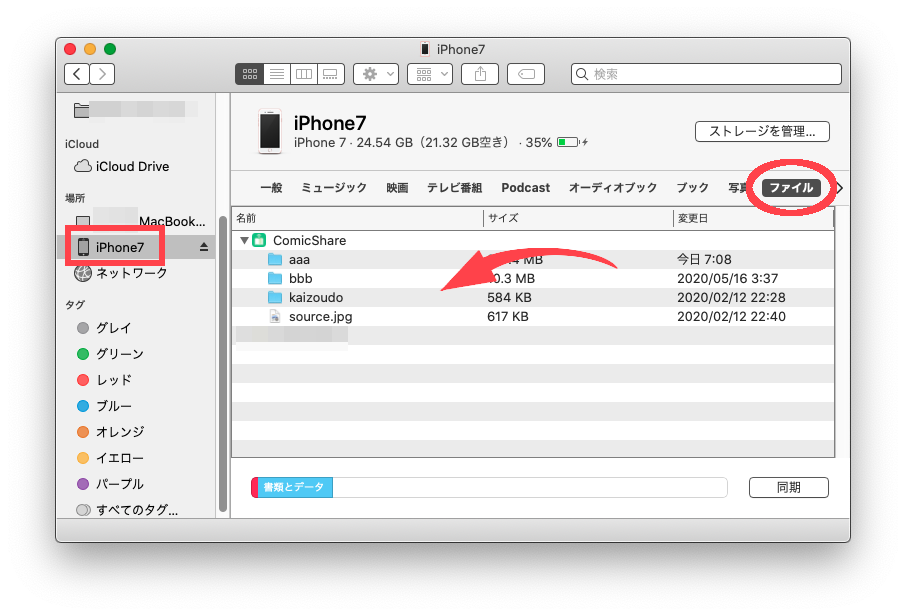Switch to the ブック tab
The height and width of the screenshot is (616, 906).
(692, 188)
